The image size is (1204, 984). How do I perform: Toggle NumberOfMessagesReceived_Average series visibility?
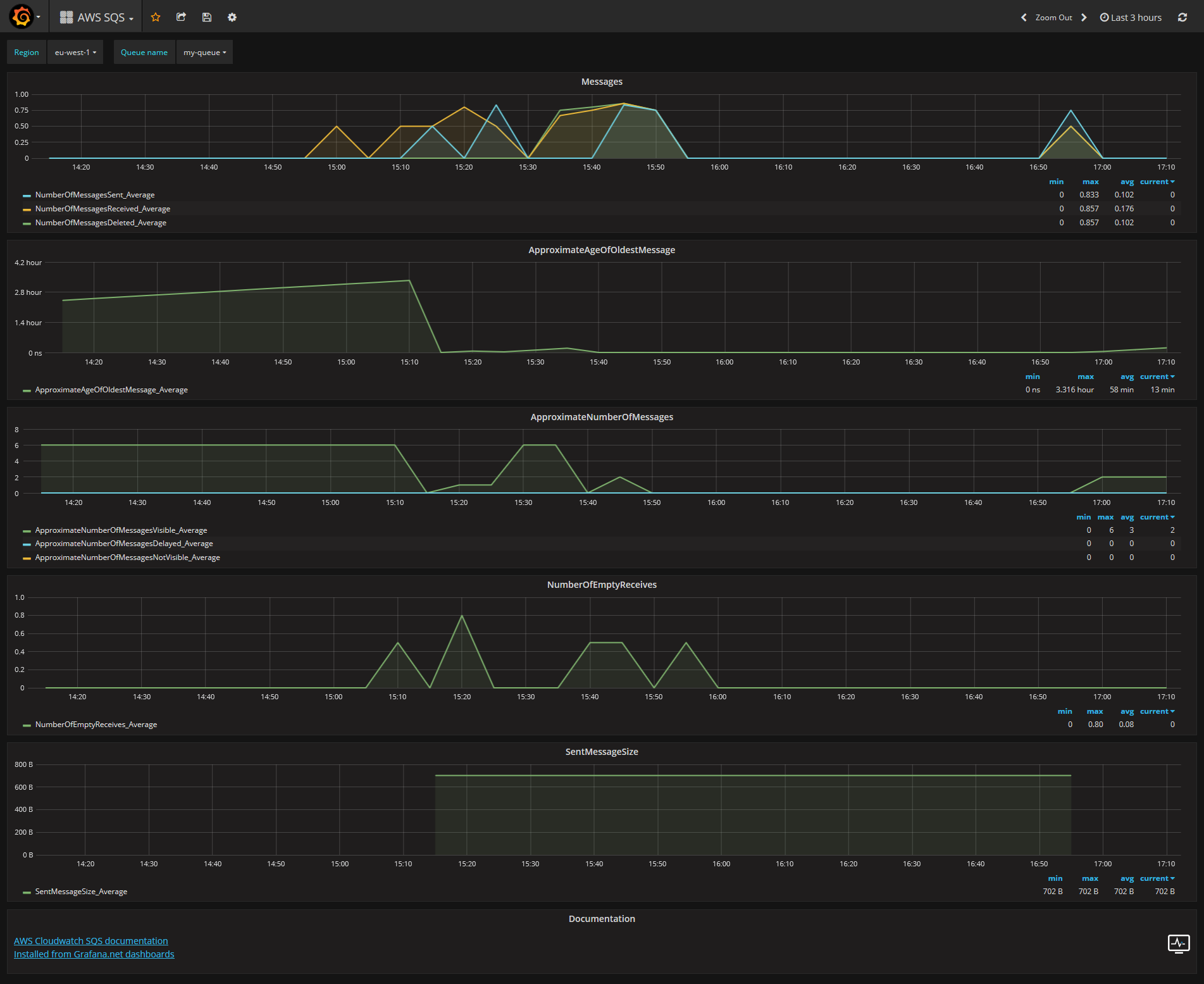102,209
